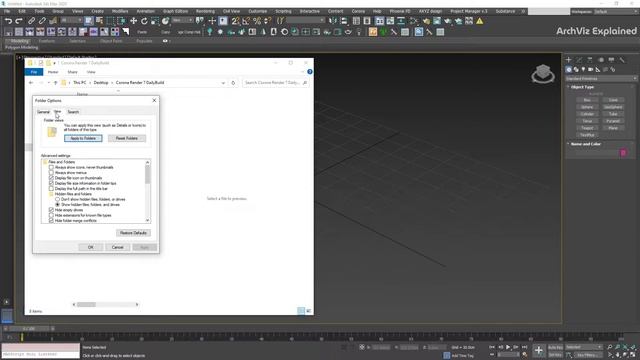Click Cancel in Folder Options
This screenshot has height=360, width=640.
coord(118,247)
